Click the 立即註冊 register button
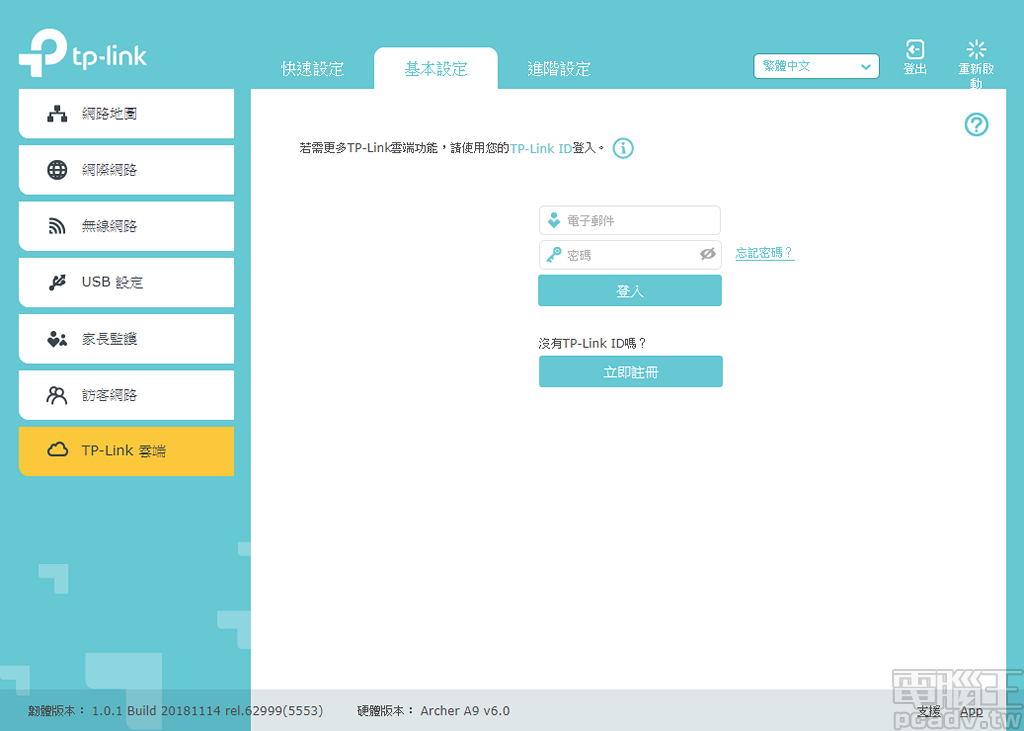1024x731 pixels. (630, 371)
